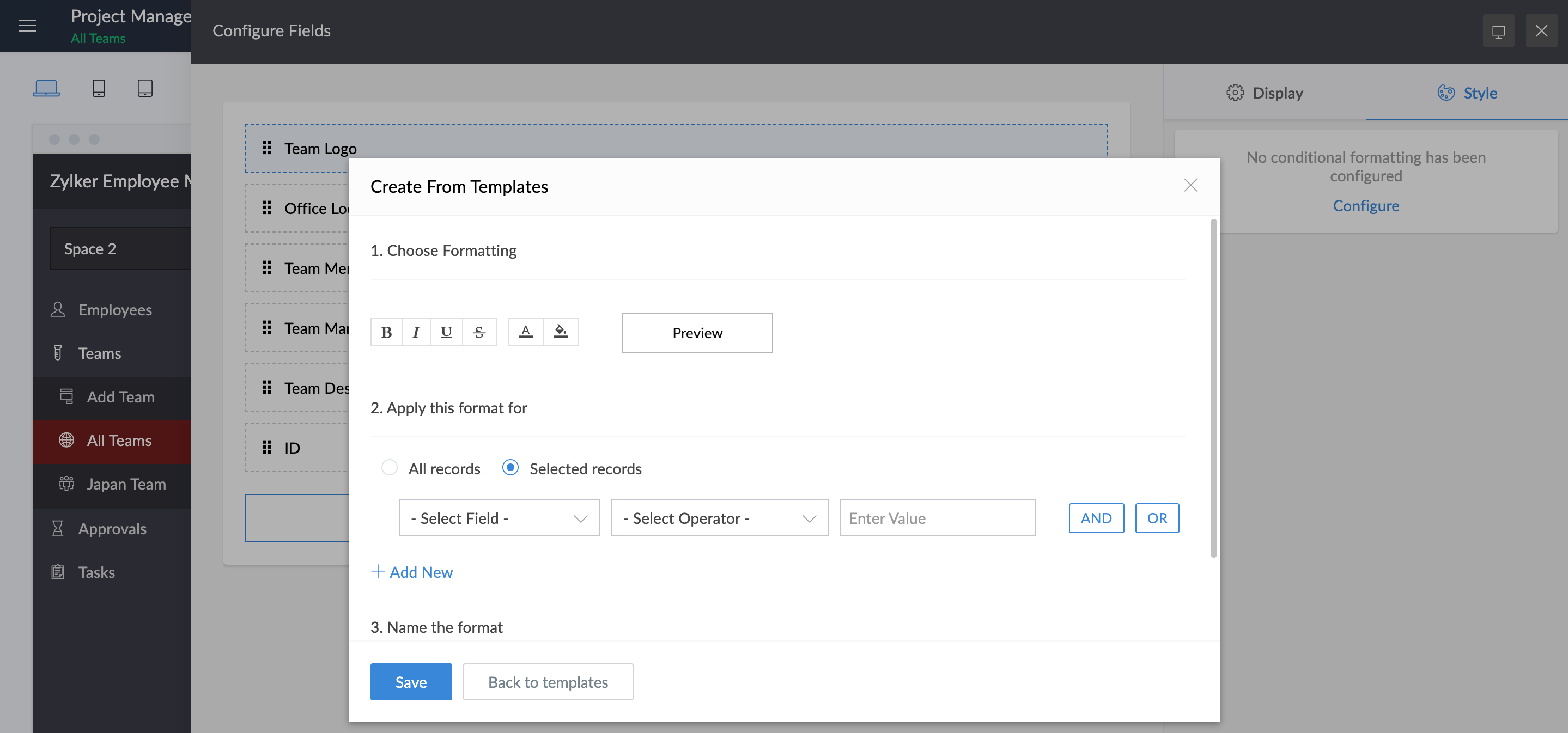The height and width of the screenshot is (733, 1568).
Task: Click the Save button
Action: tap(411, 682)
